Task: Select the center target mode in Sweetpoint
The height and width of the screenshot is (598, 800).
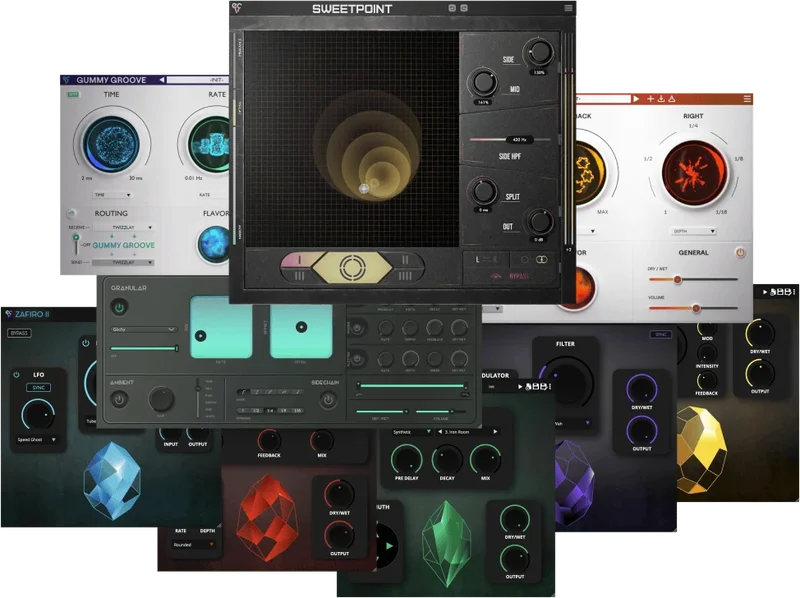Action: (x=352, y=267)
